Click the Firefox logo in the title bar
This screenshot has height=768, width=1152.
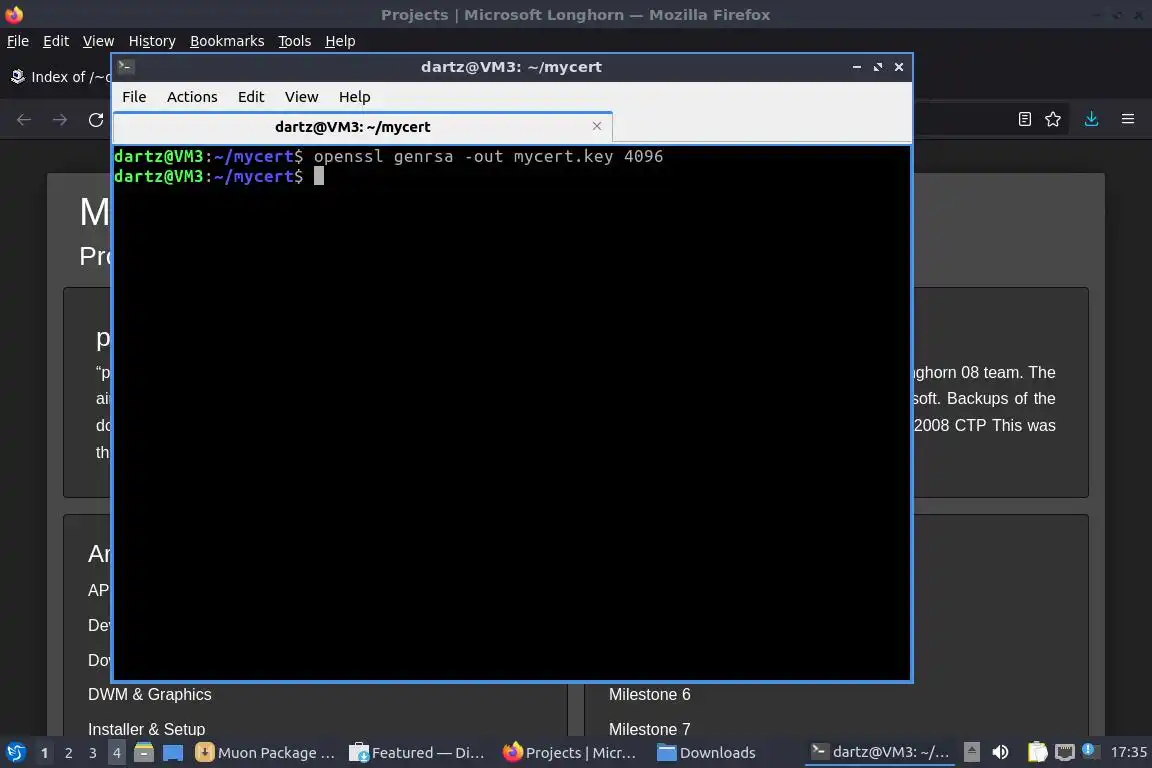[x=14, y=14]
